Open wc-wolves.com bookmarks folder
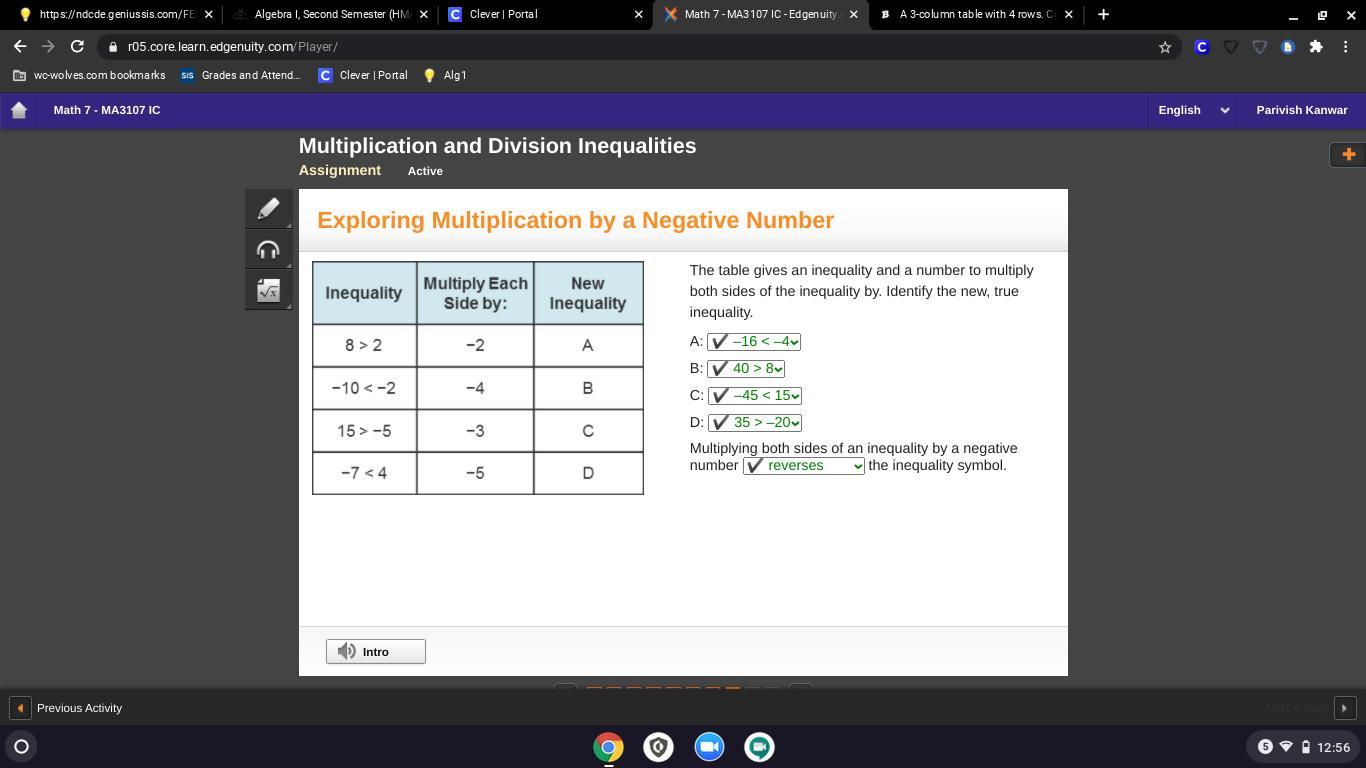The width and height of the screenshot is (1366, 768). coord(89,75)
